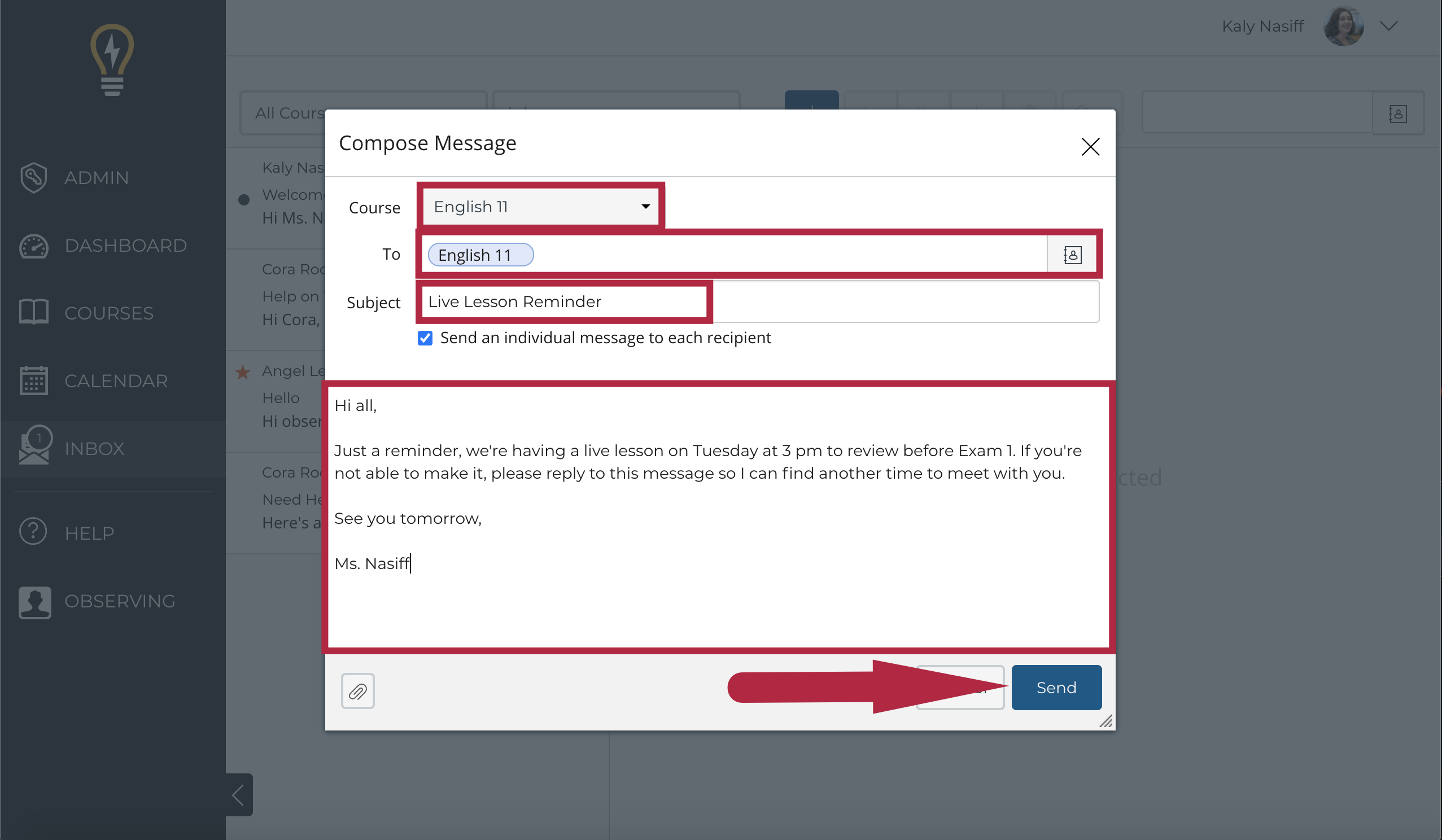
Task: Open the Course dropdown showing English 11
Action: 541,207
